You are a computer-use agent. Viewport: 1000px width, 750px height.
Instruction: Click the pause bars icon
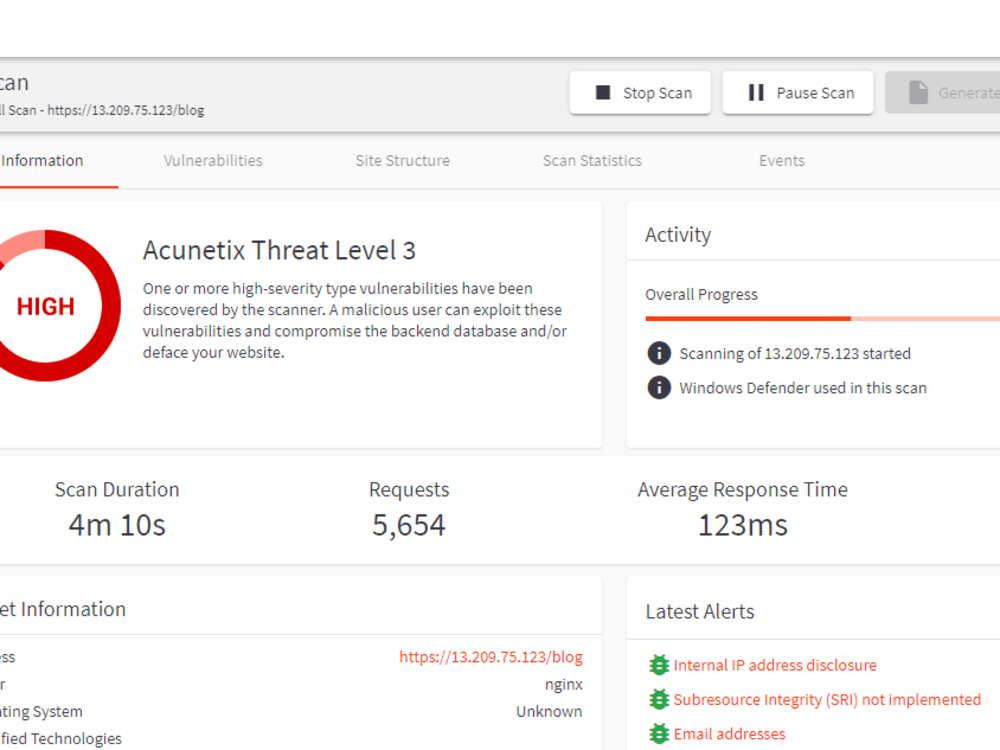(x=756, y=93)
